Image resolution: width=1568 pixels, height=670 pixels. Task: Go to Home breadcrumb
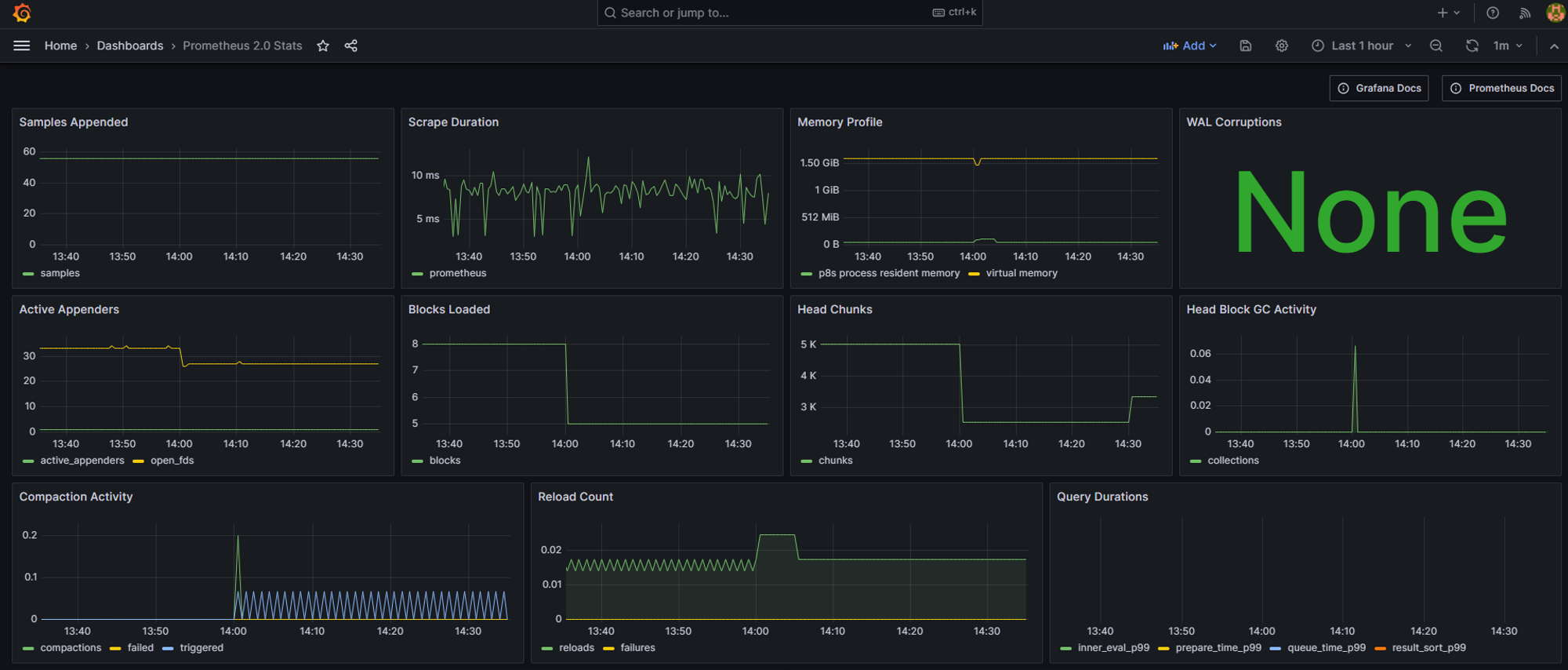60,46
